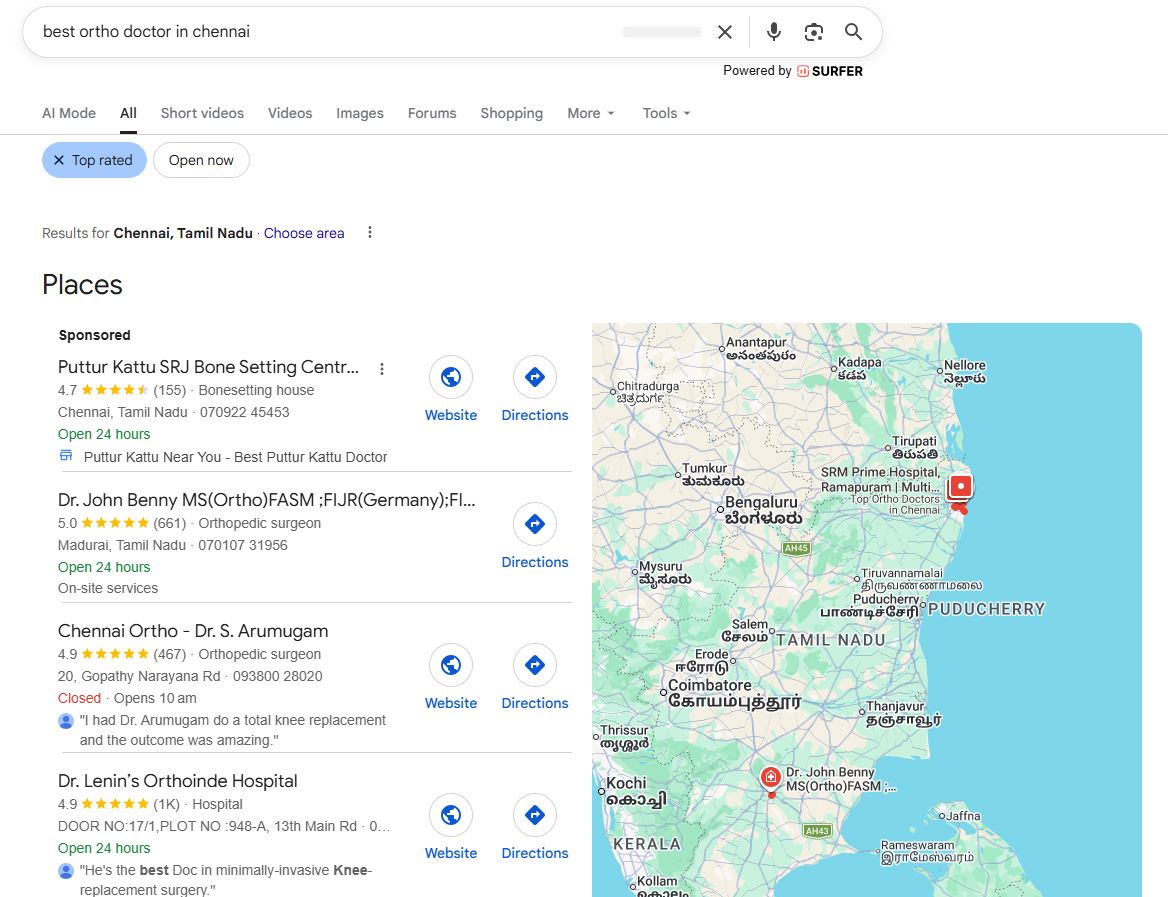Clear the search query with the X icon
Viewport: 1168px width, 897px height.
pyautogui.click(x=724, y=31)
